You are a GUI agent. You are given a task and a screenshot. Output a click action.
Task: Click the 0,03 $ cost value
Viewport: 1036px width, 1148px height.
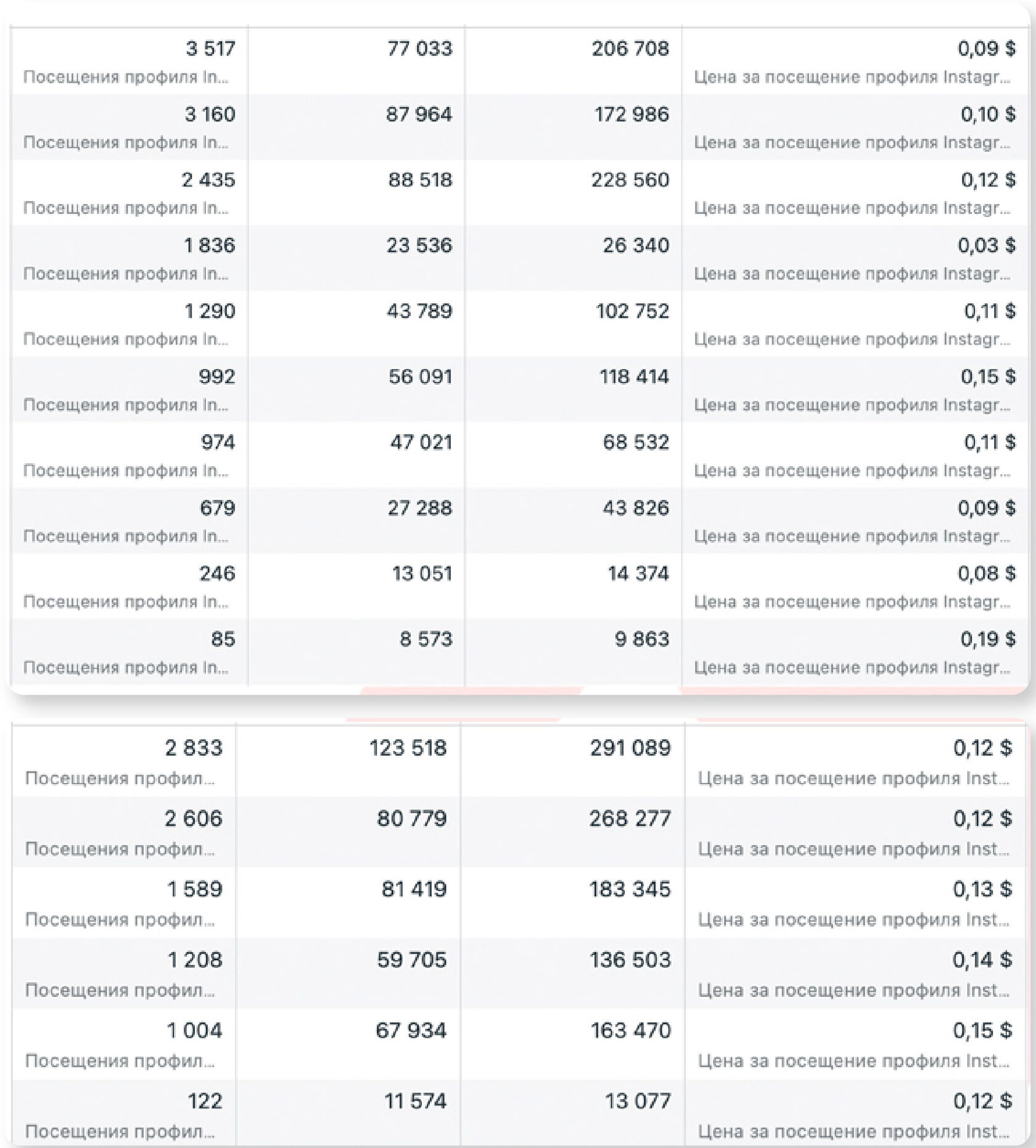pyautogui.click(x=987, y=245)
